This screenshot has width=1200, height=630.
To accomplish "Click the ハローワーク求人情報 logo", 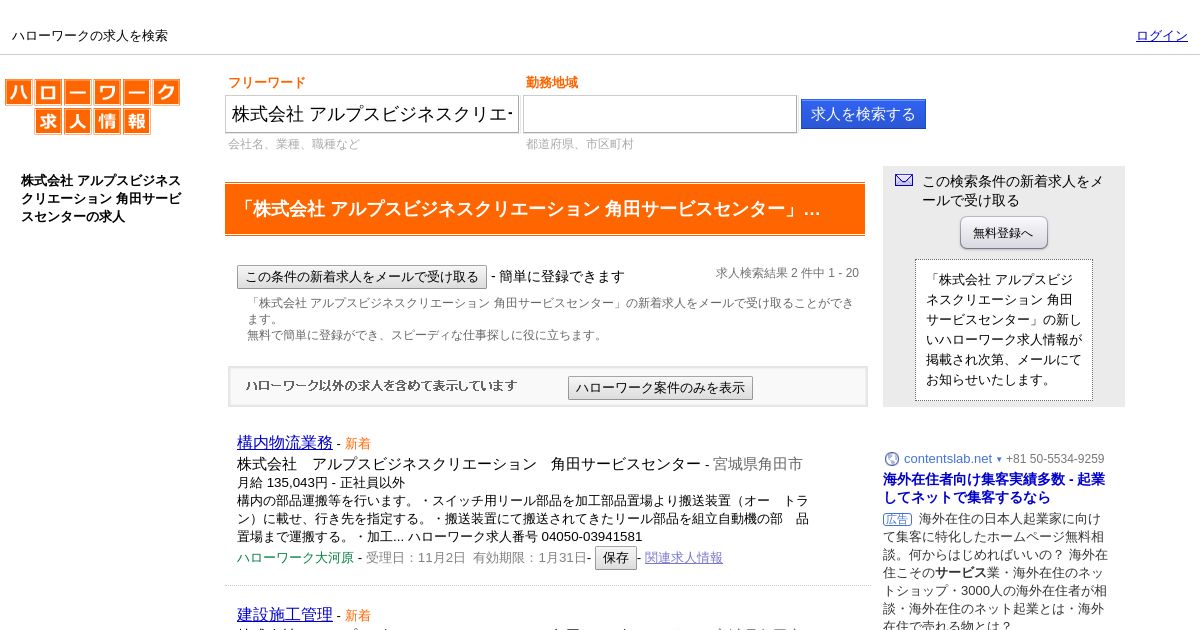I will (x=92, y=107).
